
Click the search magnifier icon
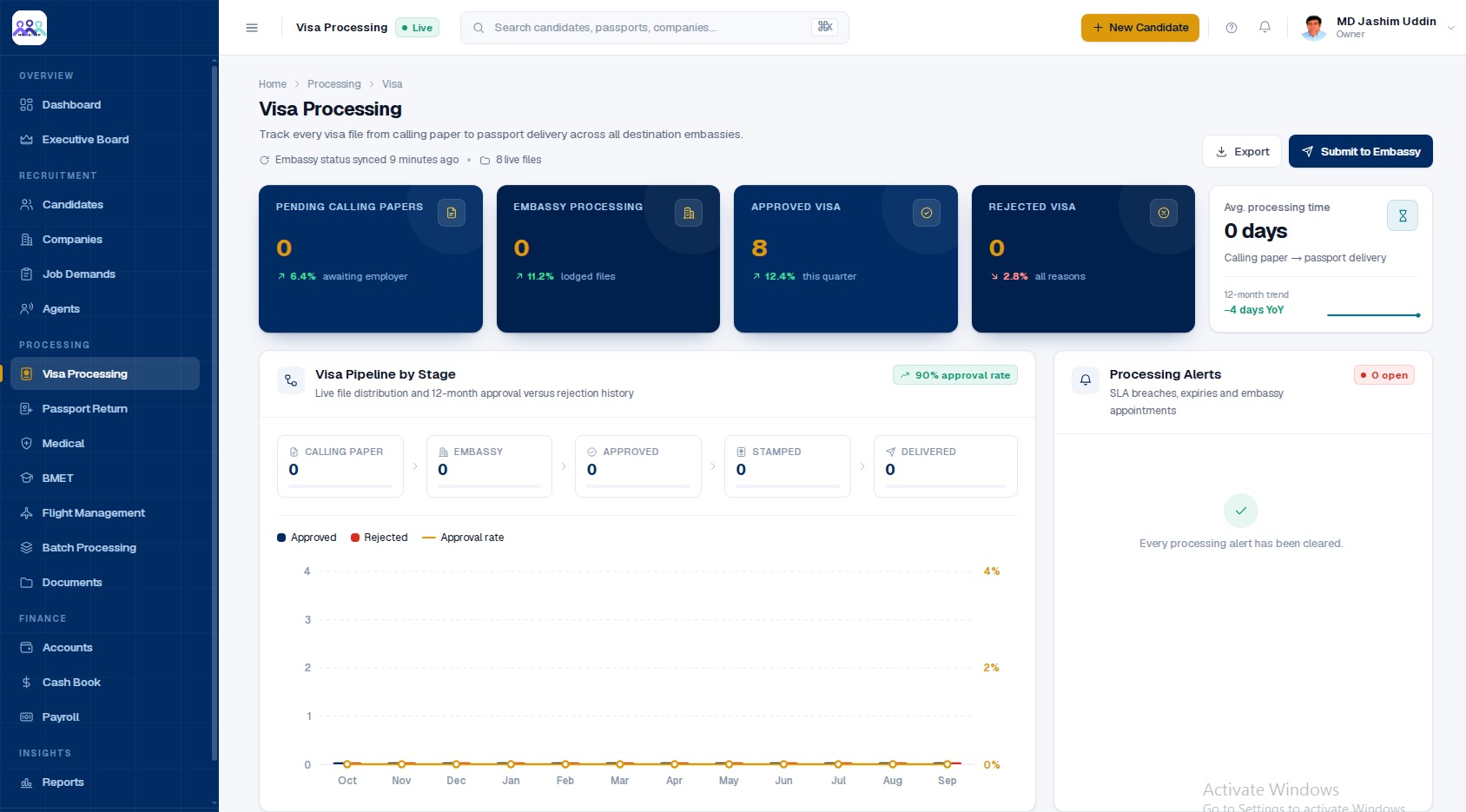479,28
